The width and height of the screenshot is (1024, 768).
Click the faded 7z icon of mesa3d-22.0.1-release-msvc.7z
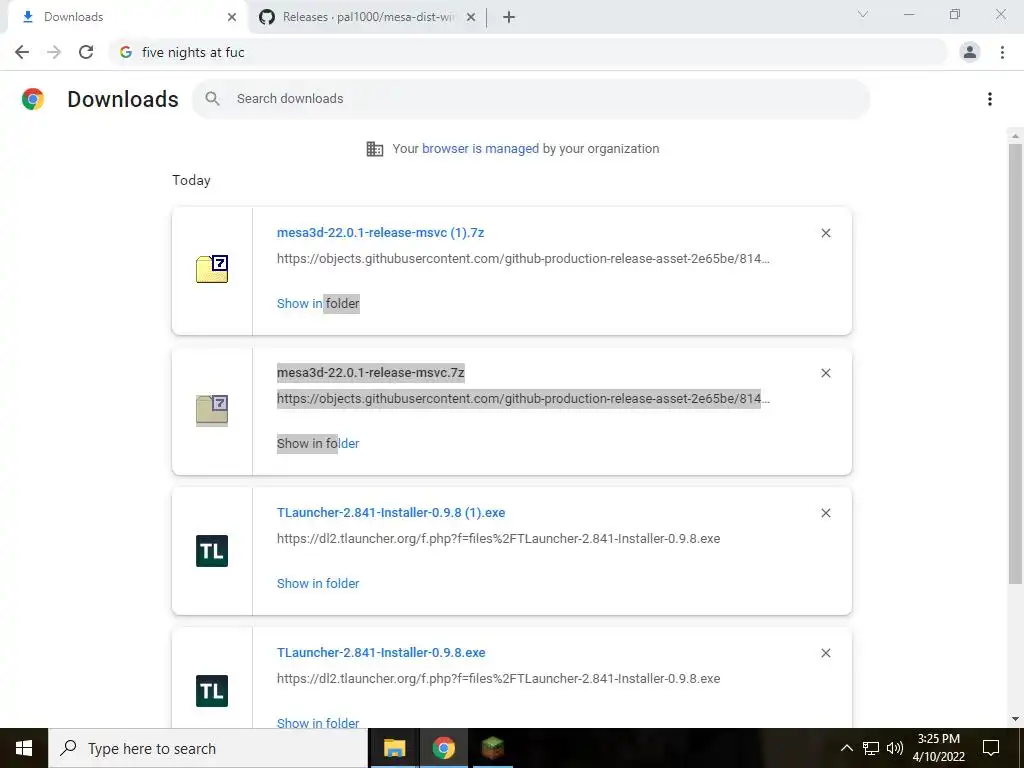(x=212, y=410)
